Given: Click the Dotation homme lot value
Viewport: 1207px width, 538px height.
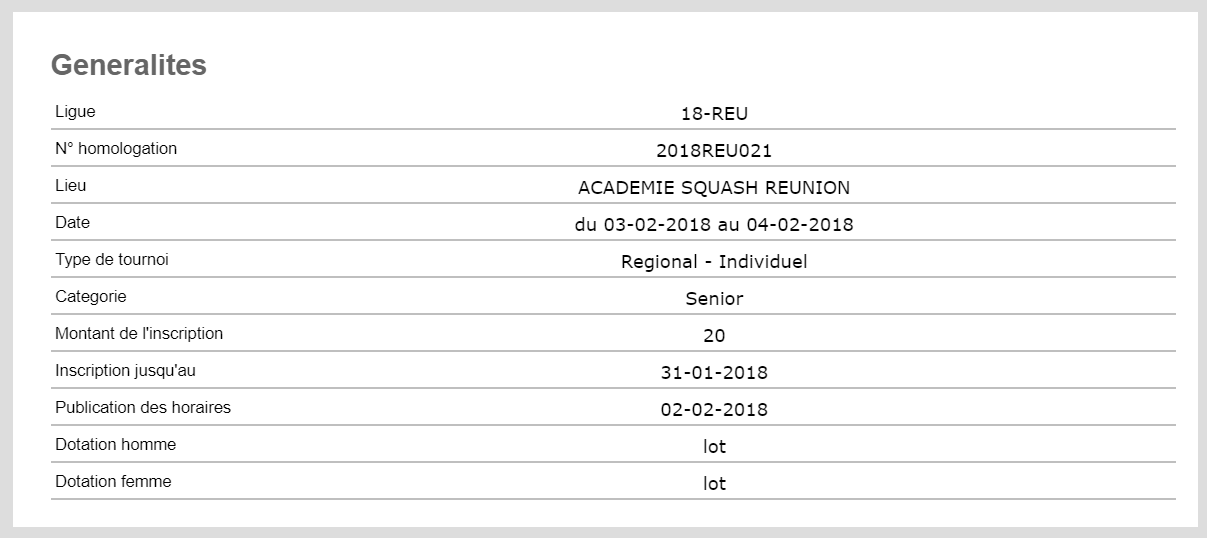Looking at the screenshot, I should point(714,447).
